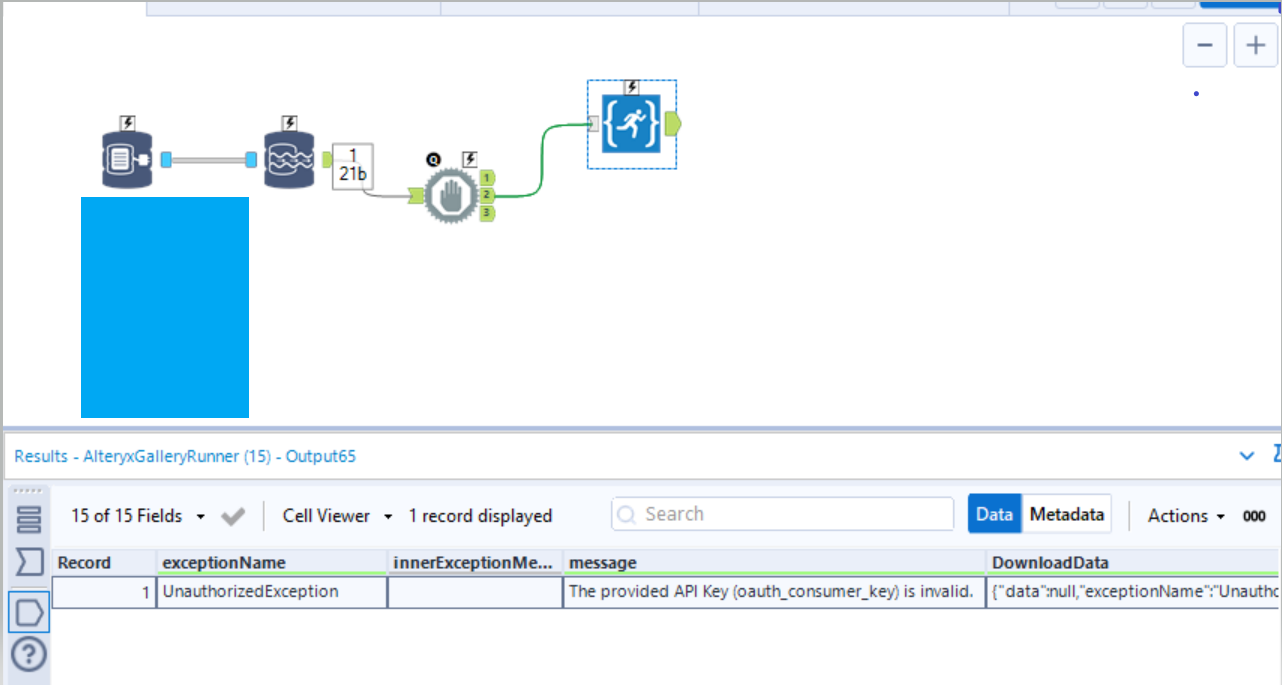The width and height of the screenshot is (1282, 685).
Task: Select the Data Stream In tool
Action: [289, 158]
